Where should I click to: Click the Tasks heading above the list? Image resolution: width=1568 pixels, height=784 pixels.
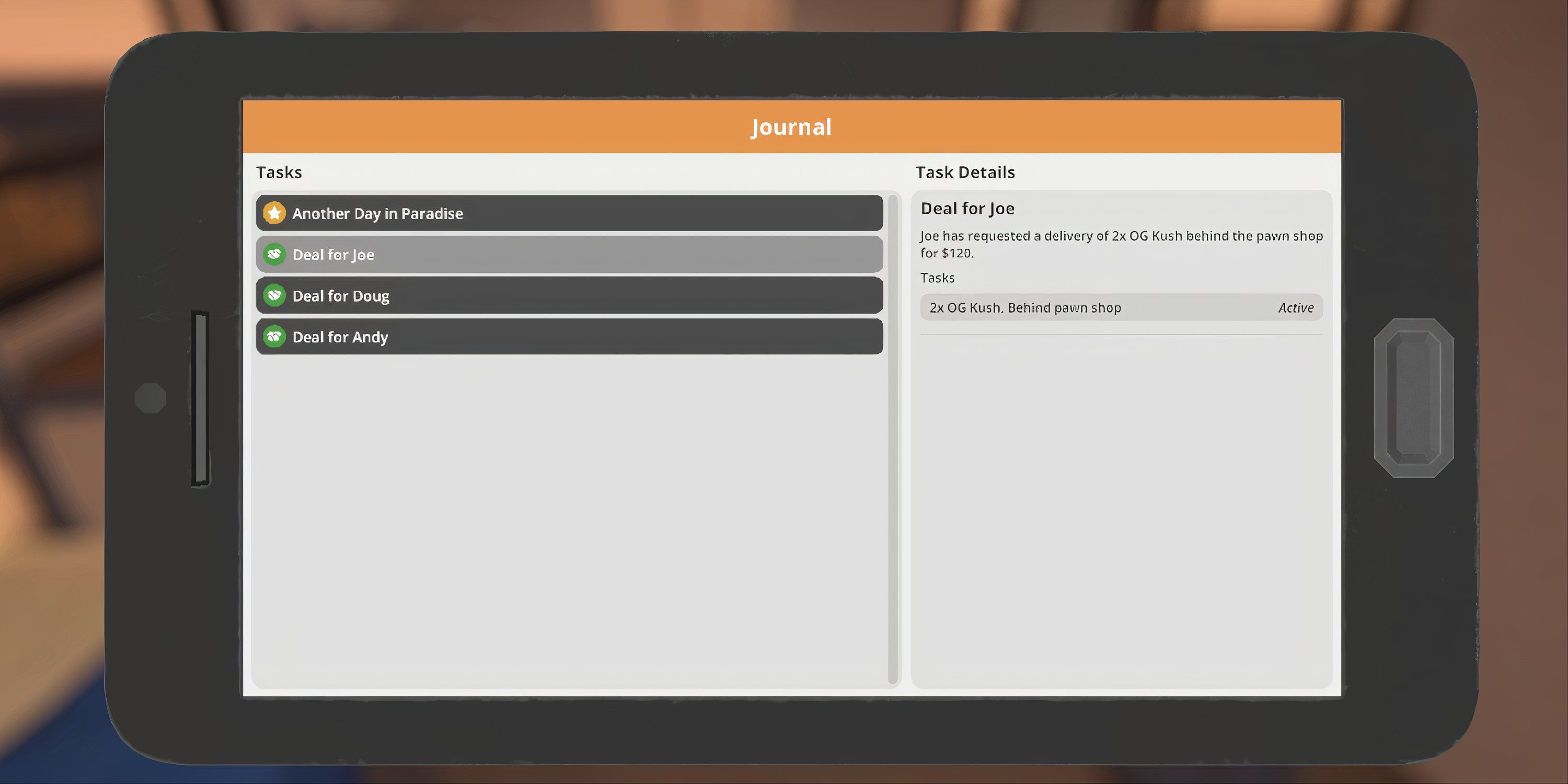click(279, 172)
